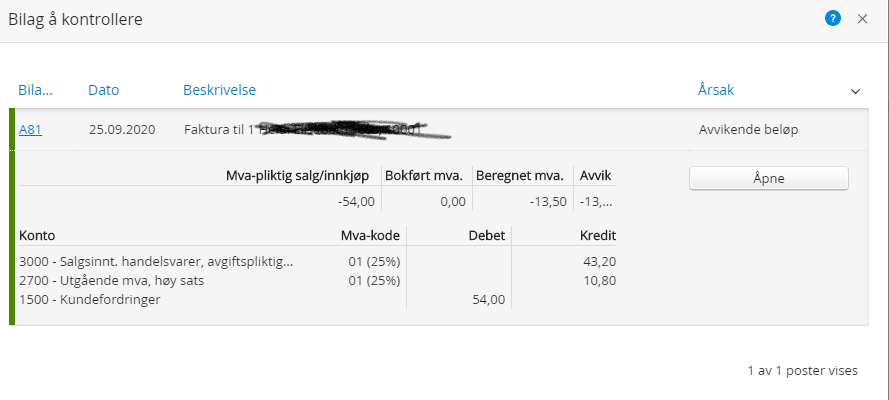The width and height of the screenshot is (889, 400).
Task: Click the Åpne button
Action: (769, 178)
